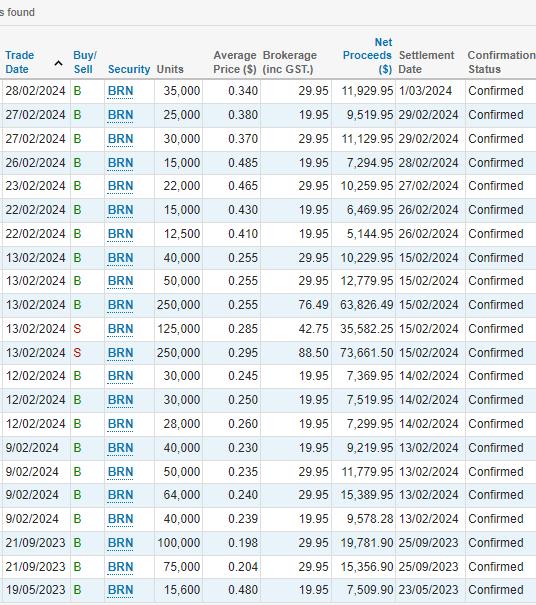This screenshot has height=605, width=536.
Task: Open BRN link for 25,000 units trade
Action: [x=120, y=115]
